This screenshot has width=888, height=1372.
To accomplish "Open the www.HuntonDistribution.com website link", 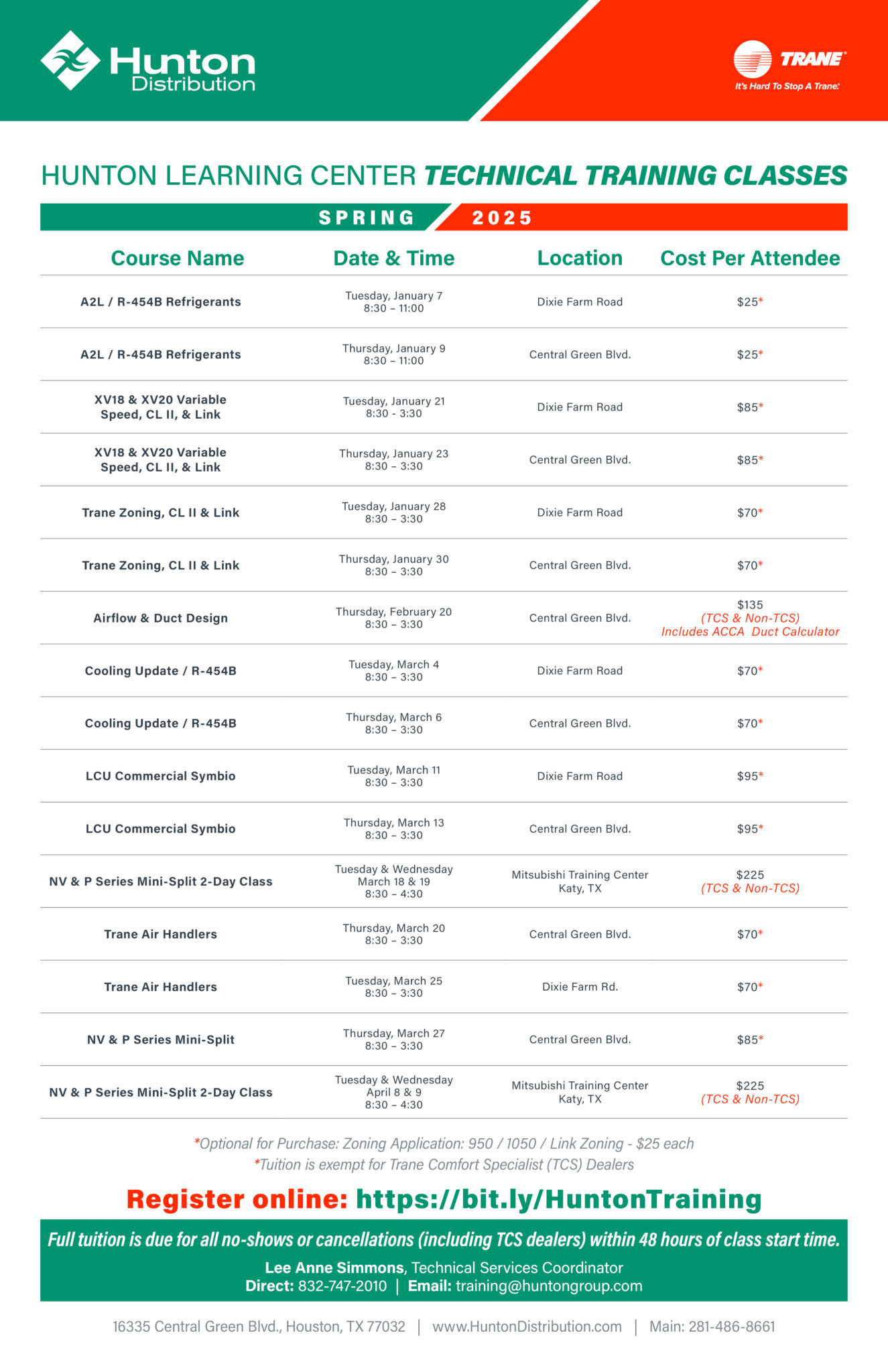I will (527, 1326).
